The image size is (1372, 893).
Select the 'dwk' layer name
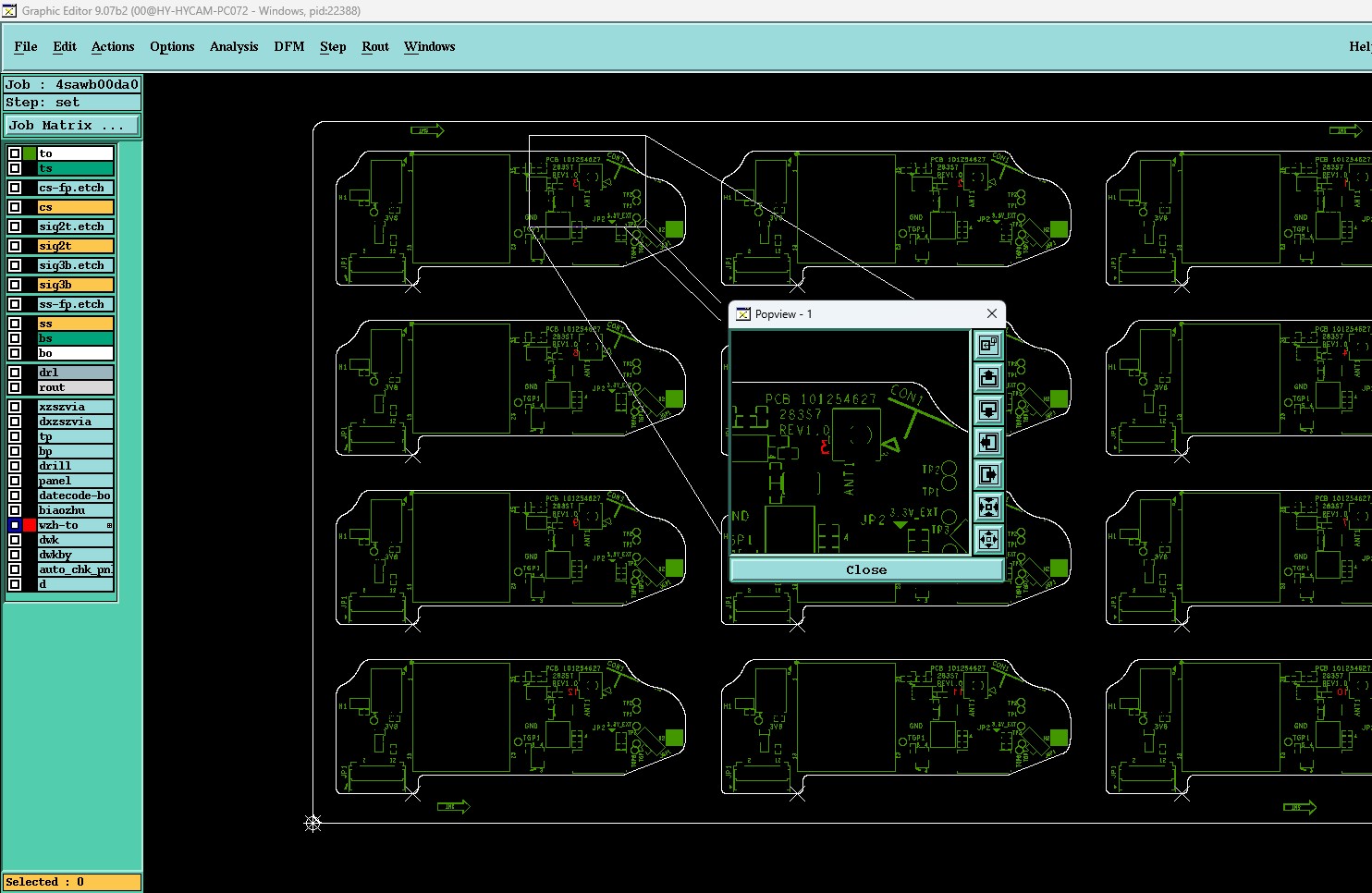(76, 540)
